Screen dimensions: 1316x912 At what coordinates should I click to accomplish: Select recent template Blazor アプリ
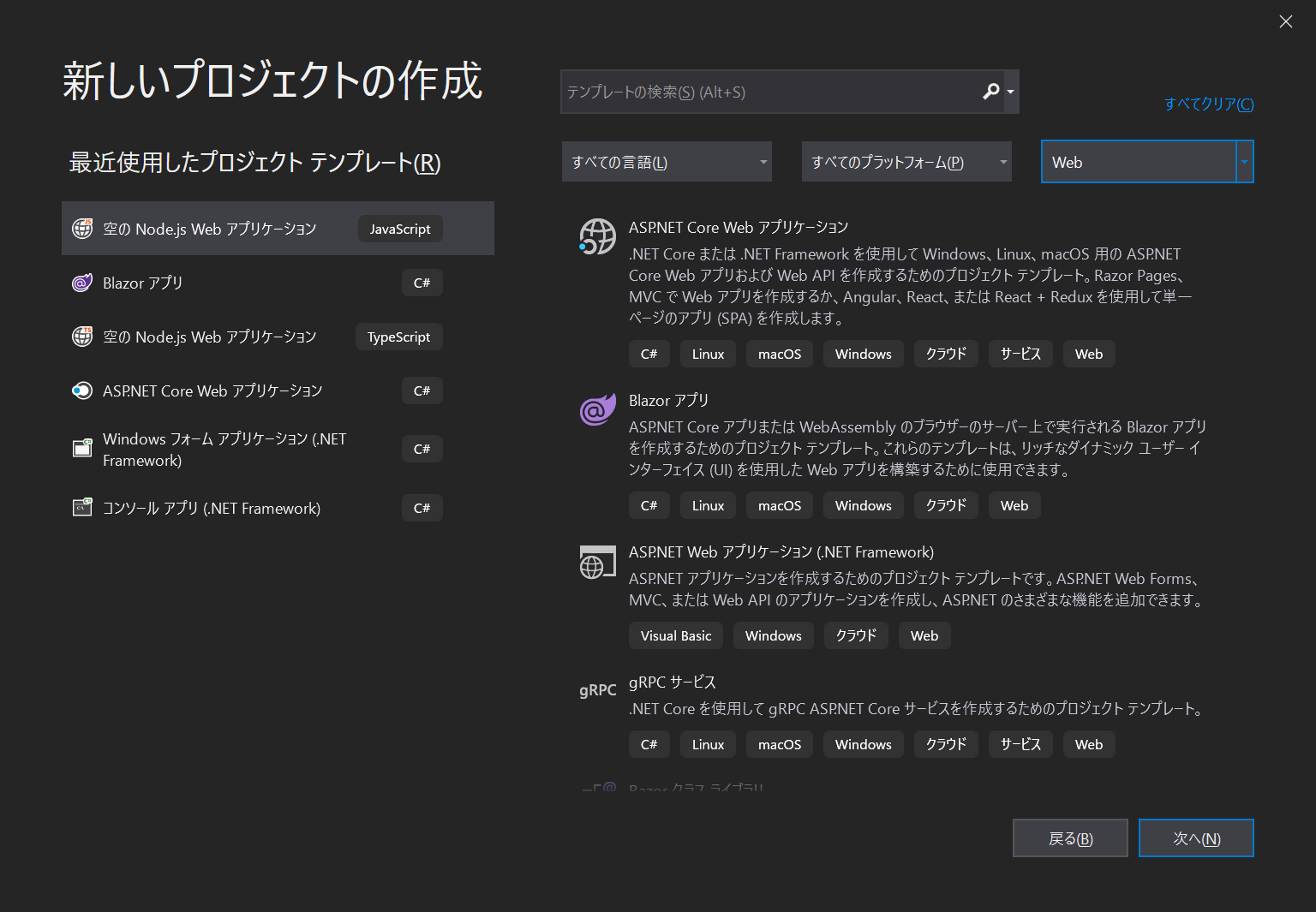(278, 283)
